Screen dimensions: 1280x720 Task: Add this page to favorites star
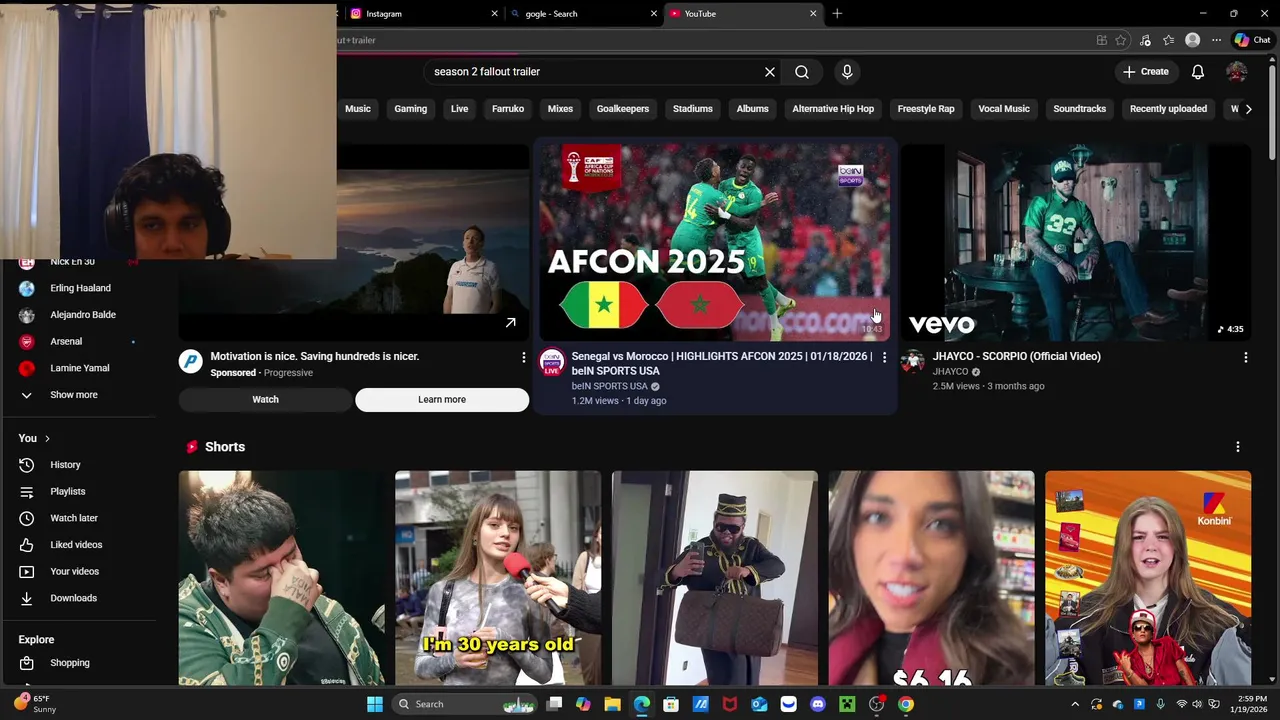pos(1121,40)
